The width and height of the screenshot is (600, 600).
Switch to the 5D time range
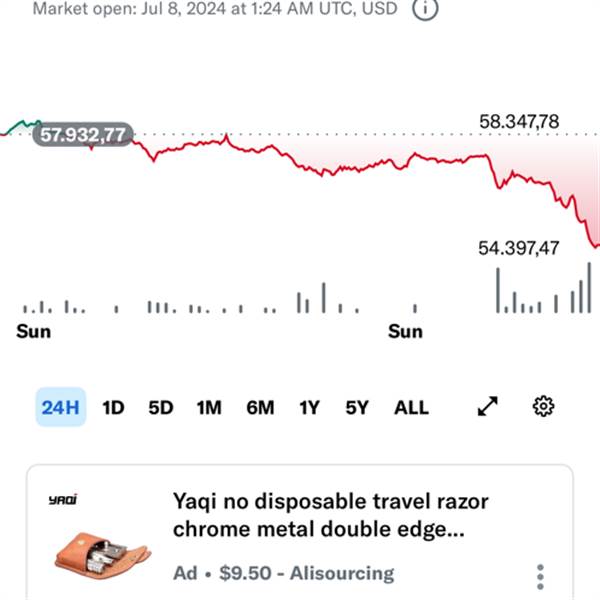(x=161, y=408)
